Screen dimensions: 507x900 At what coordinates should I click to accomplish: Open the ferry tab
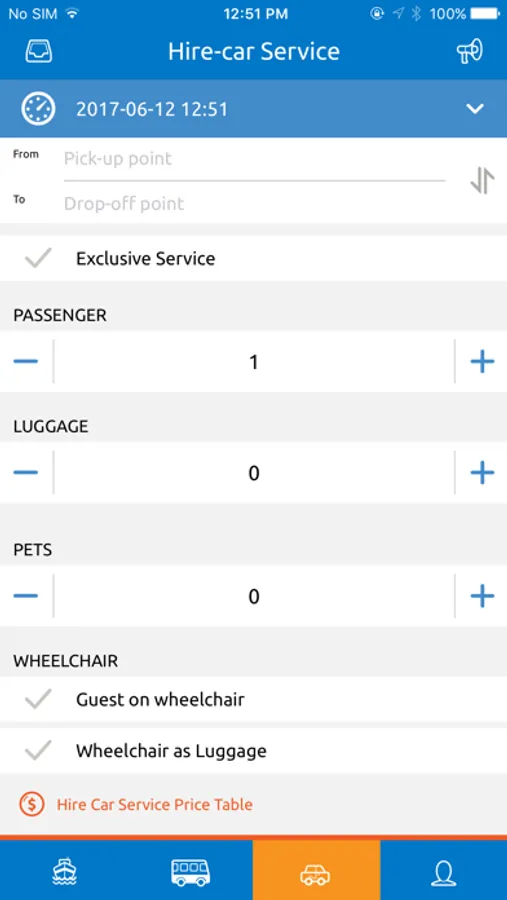[64, 871]
